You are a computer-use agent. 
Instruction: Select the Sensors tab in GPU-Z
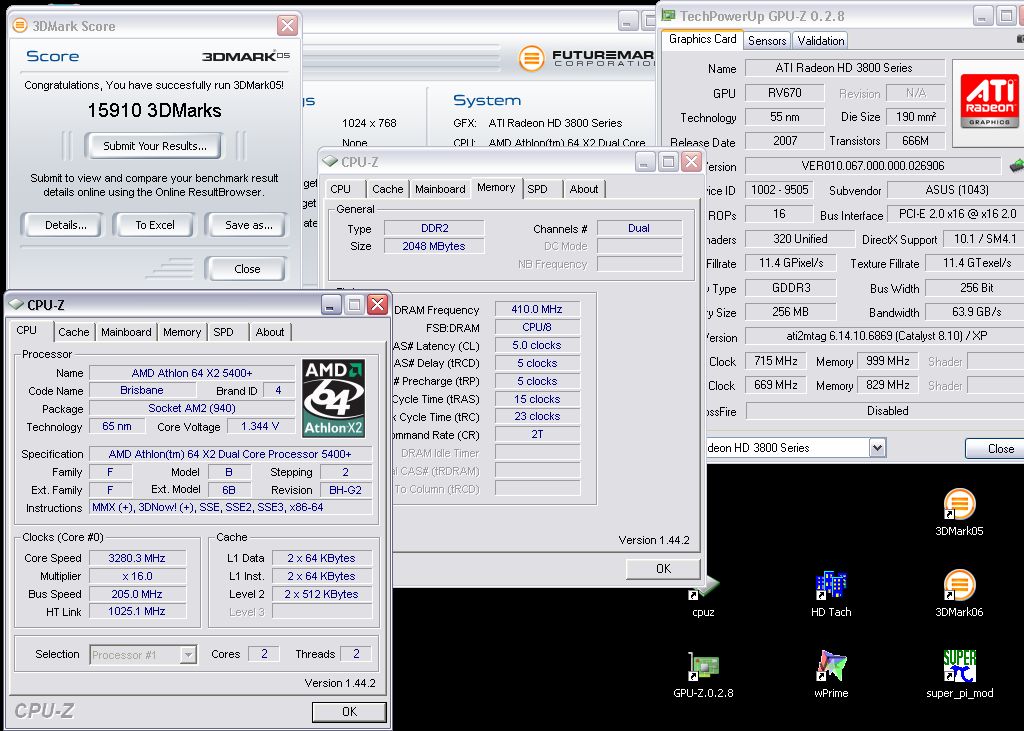pyautogui.click(x=767, y=41)
